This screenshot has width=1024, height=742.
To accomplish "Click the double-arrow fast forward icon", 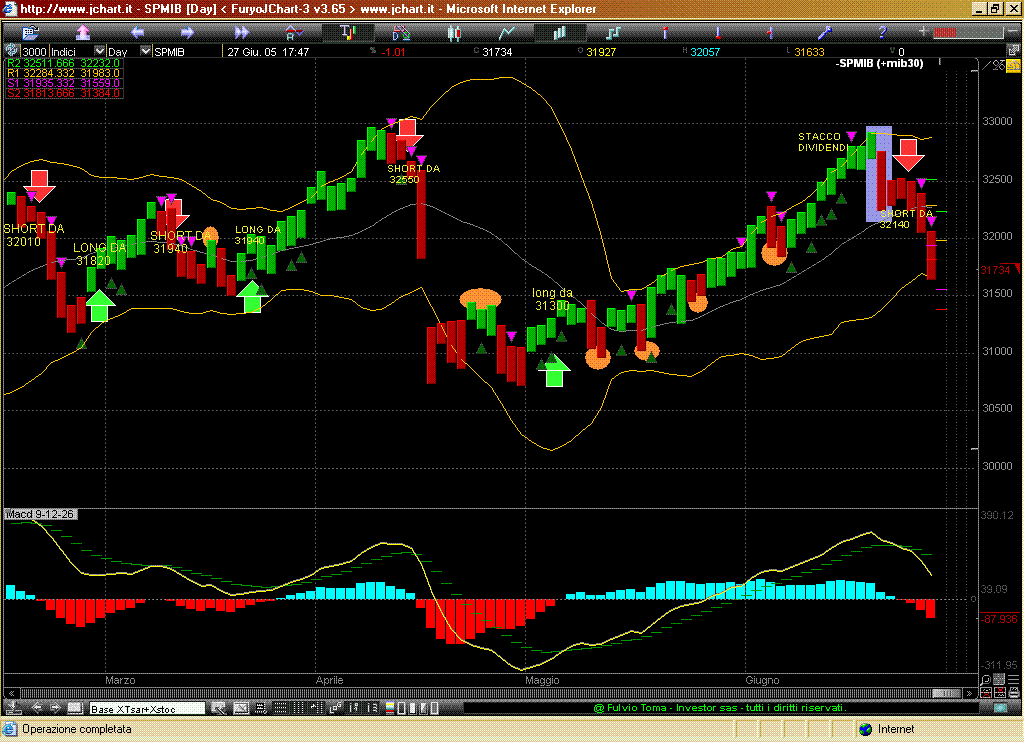I will [x=241, y=32].
